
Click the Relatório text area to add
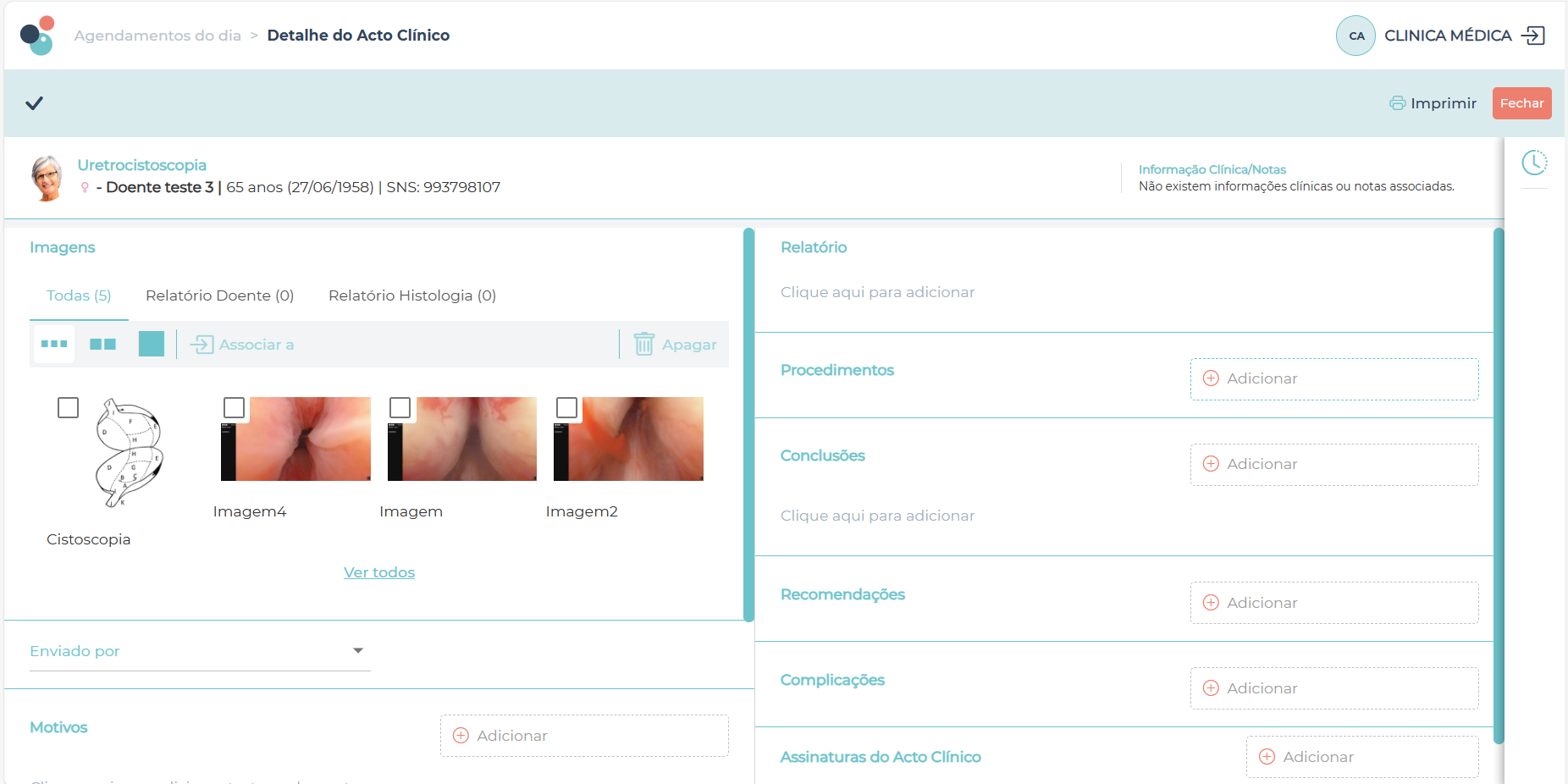(x=877, y=292)
